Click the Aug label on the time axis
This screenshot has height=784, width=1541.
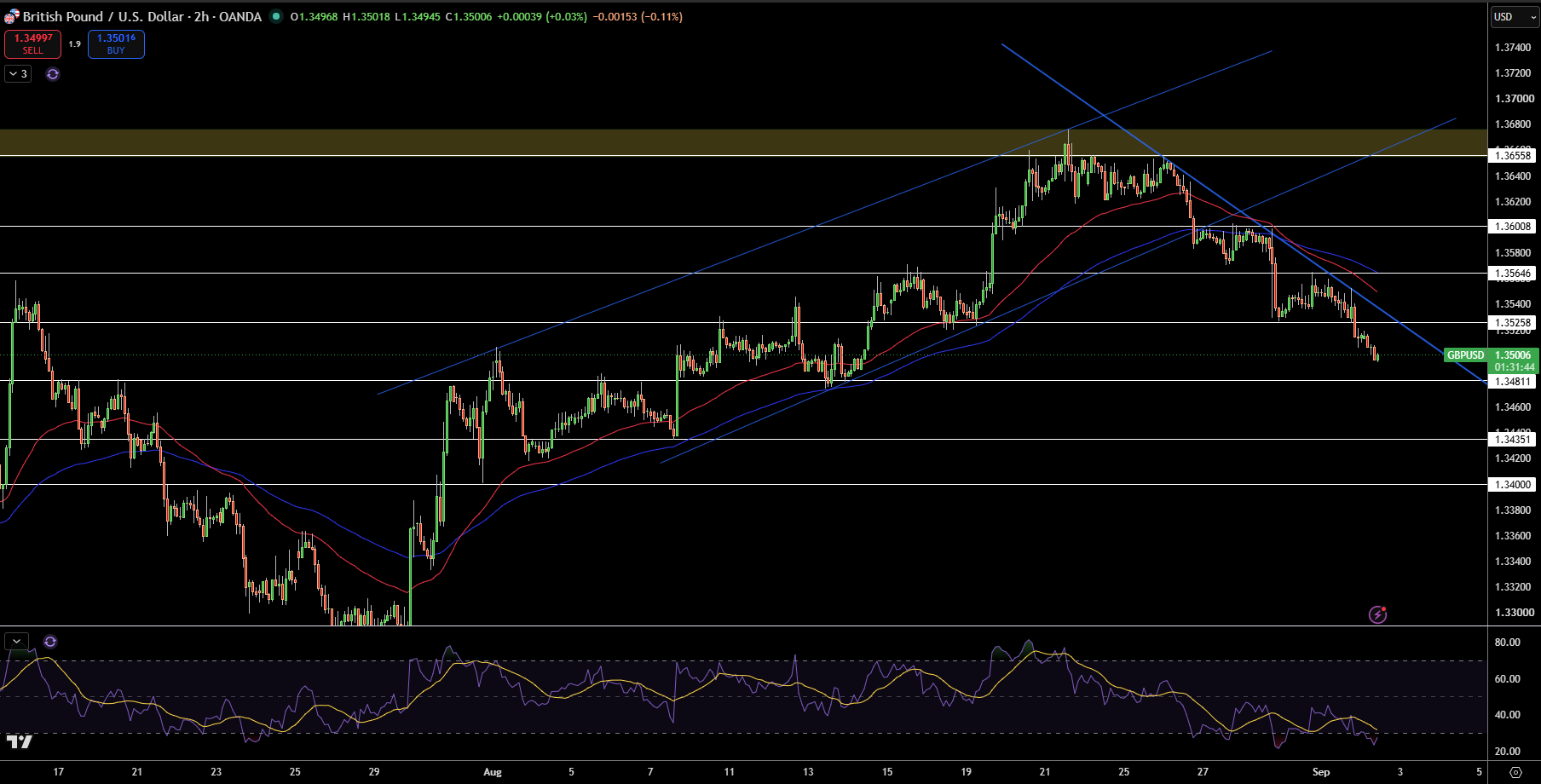point(493,772)
